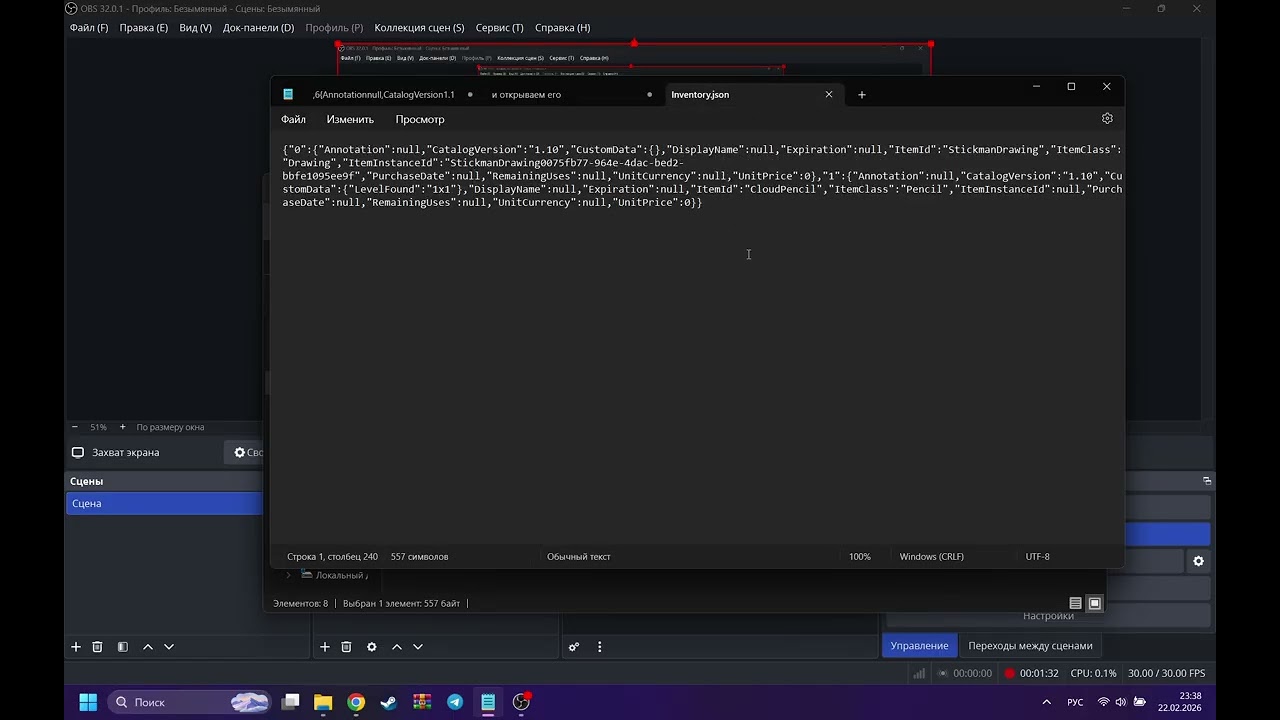Viewport: 1280px width, 720px height.
Task: Click in the Windows taskbar Поиск search box
Action: click(189, 702)
